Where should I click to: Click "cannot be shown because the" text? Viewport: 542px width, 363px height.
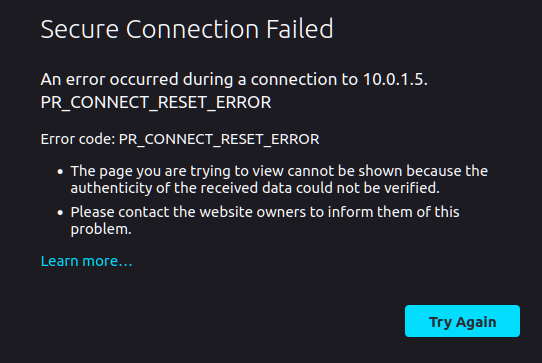(387, 171)
